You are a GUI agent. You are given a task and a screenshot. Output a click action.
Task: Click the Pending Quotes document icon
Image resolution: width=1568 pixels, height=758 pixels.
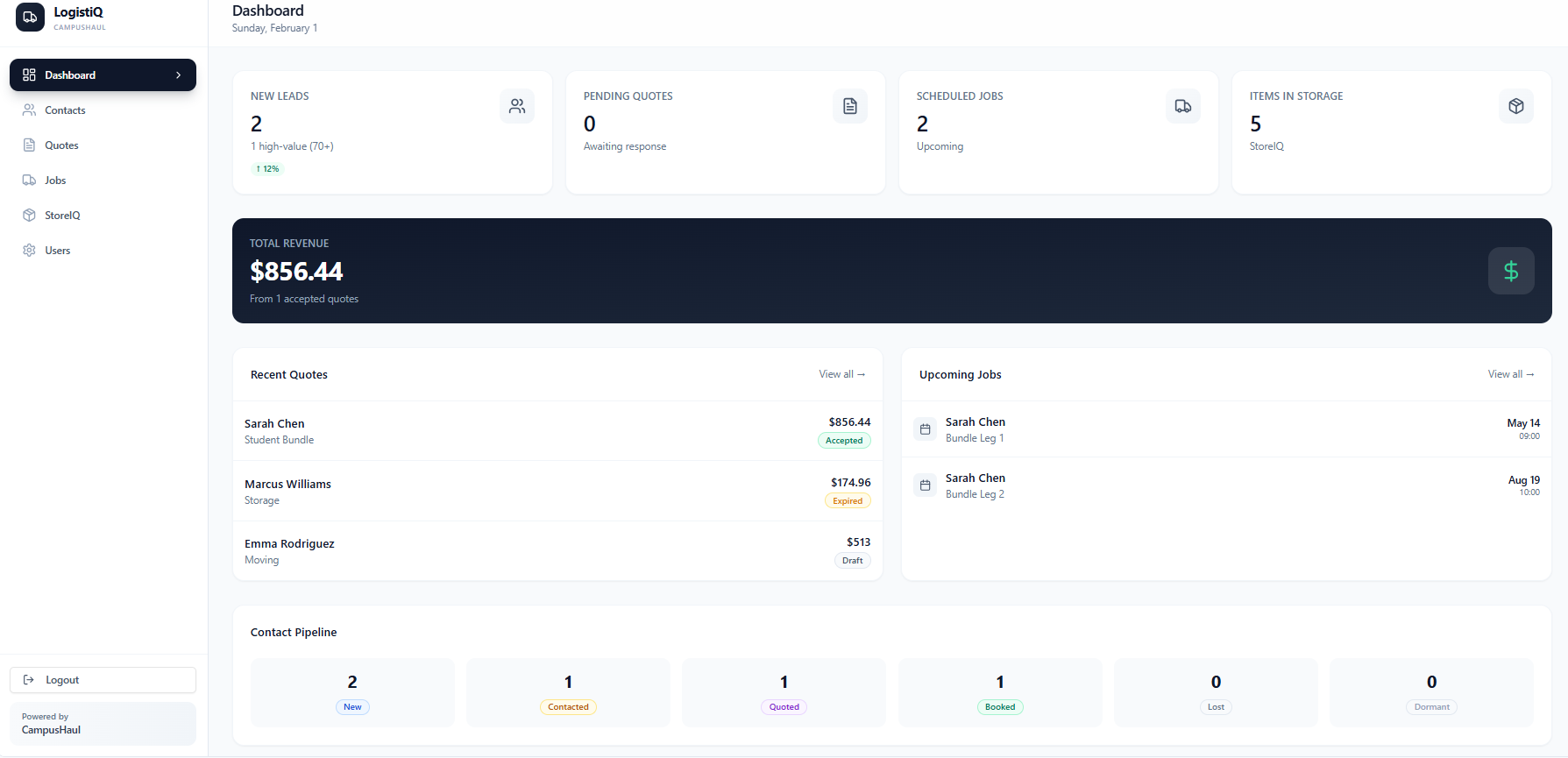[849, 106]
